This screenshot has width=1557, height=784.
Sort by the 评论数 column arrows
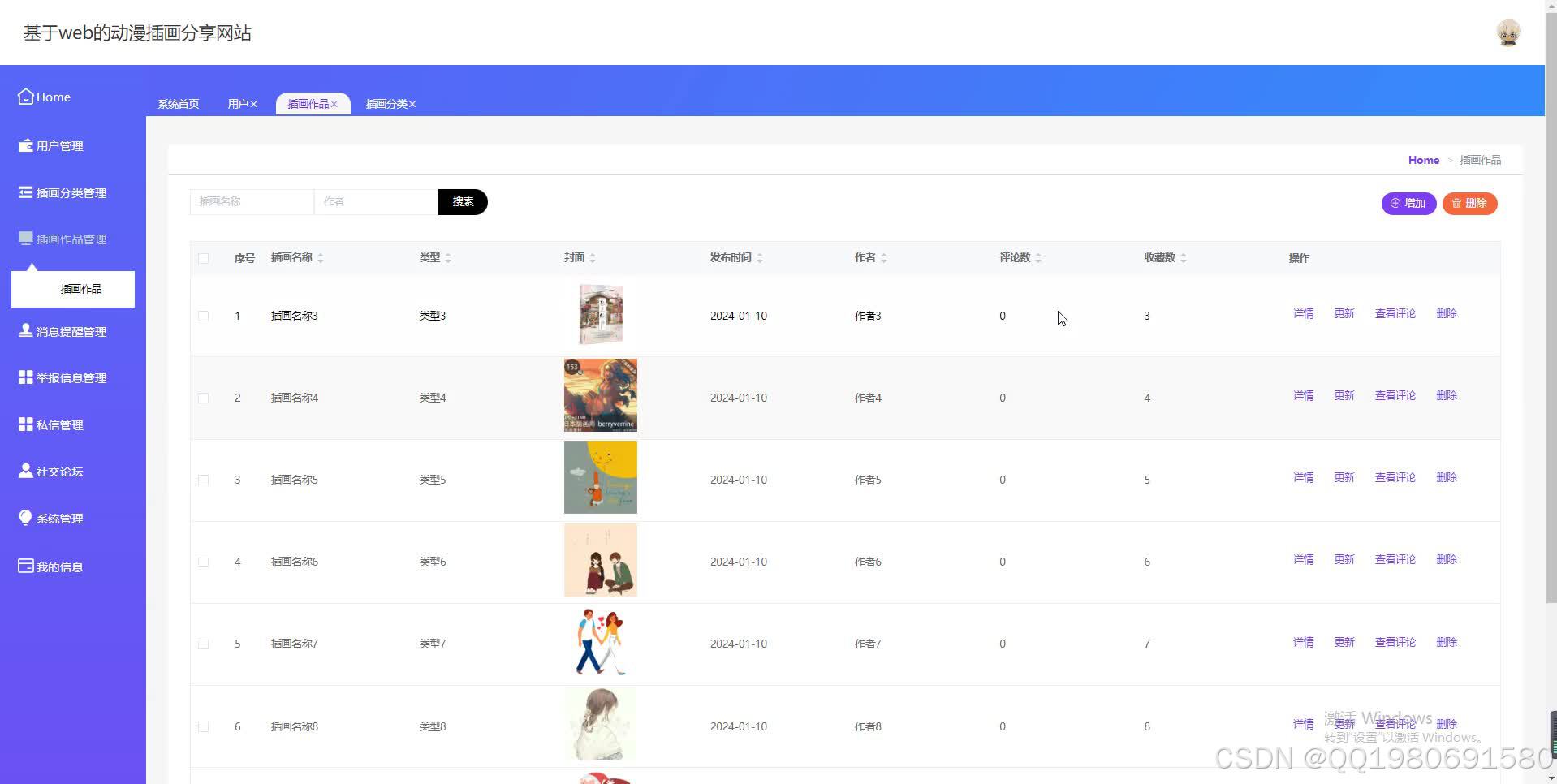click(1038, 258)
